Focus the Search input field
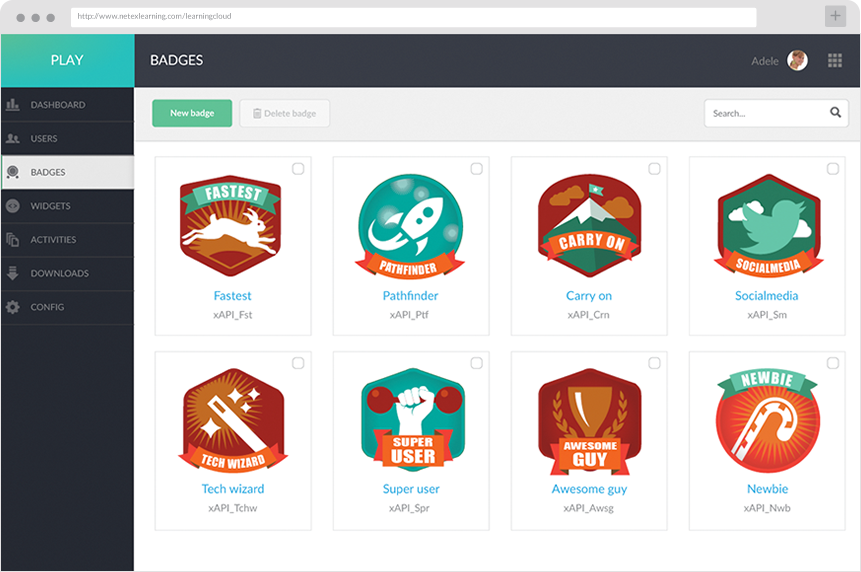This screenshot has height=572, width=861. tap(765, 114)
